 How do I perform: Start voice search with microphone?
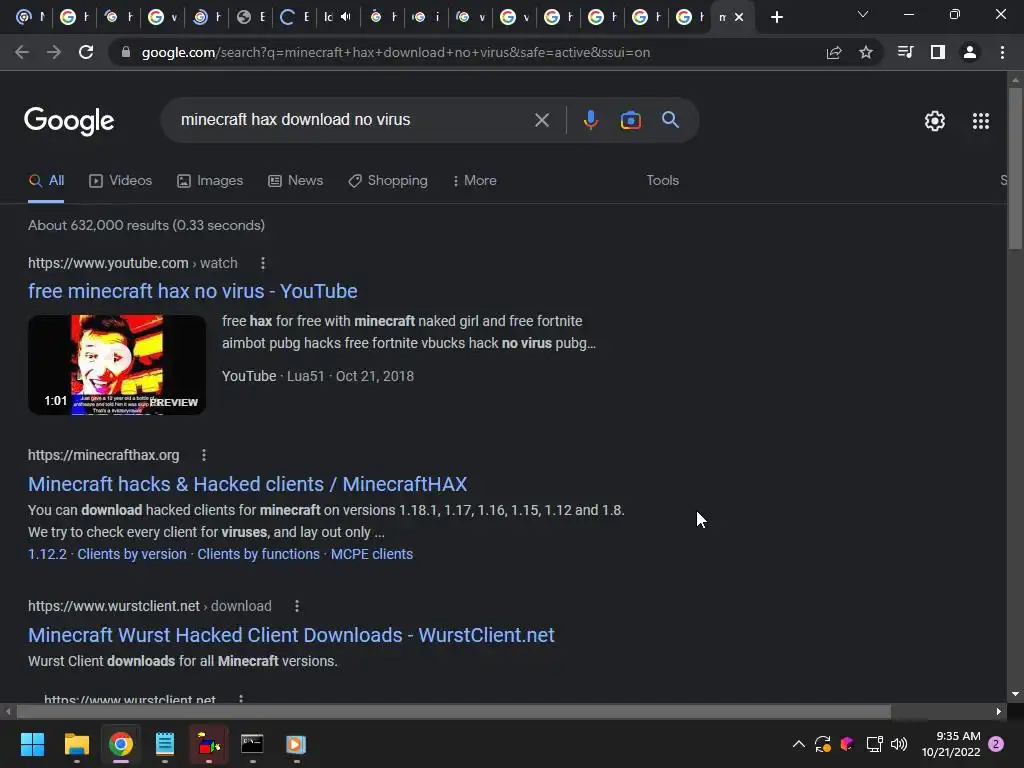point(590,120)
